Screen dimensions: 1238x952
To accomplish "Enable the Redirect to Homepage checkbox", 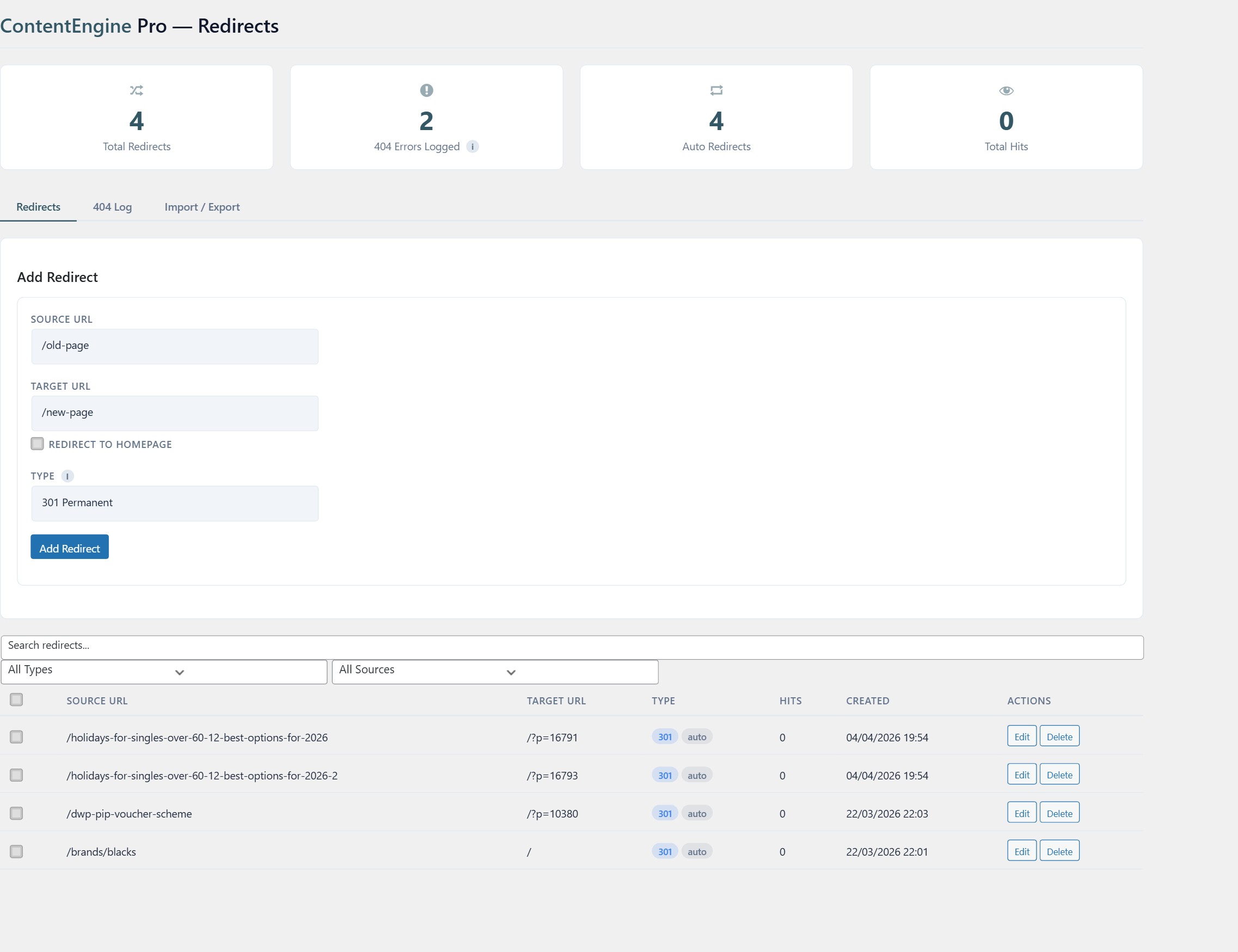I will 37,444.
